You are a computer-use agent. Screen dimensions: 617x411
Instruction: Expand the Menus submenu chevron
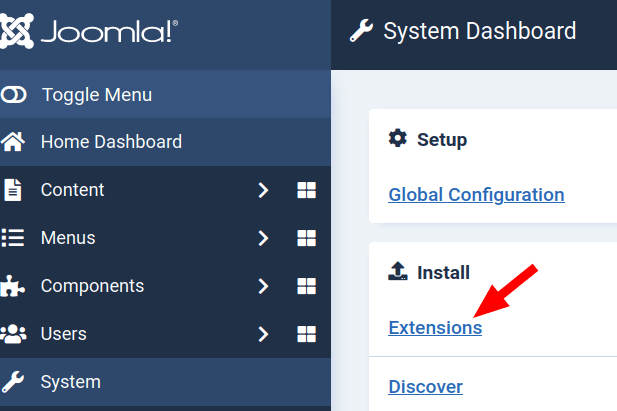coord(263,238)
